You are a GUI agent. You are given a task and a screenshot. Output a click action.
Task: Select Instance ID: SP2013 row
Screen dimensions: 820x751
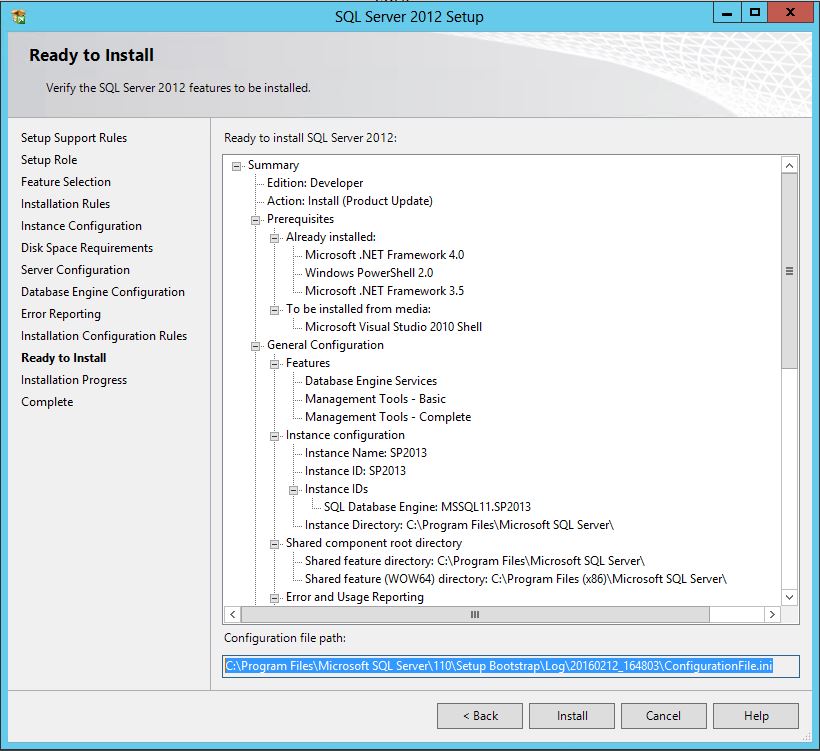tap(356, 471)
